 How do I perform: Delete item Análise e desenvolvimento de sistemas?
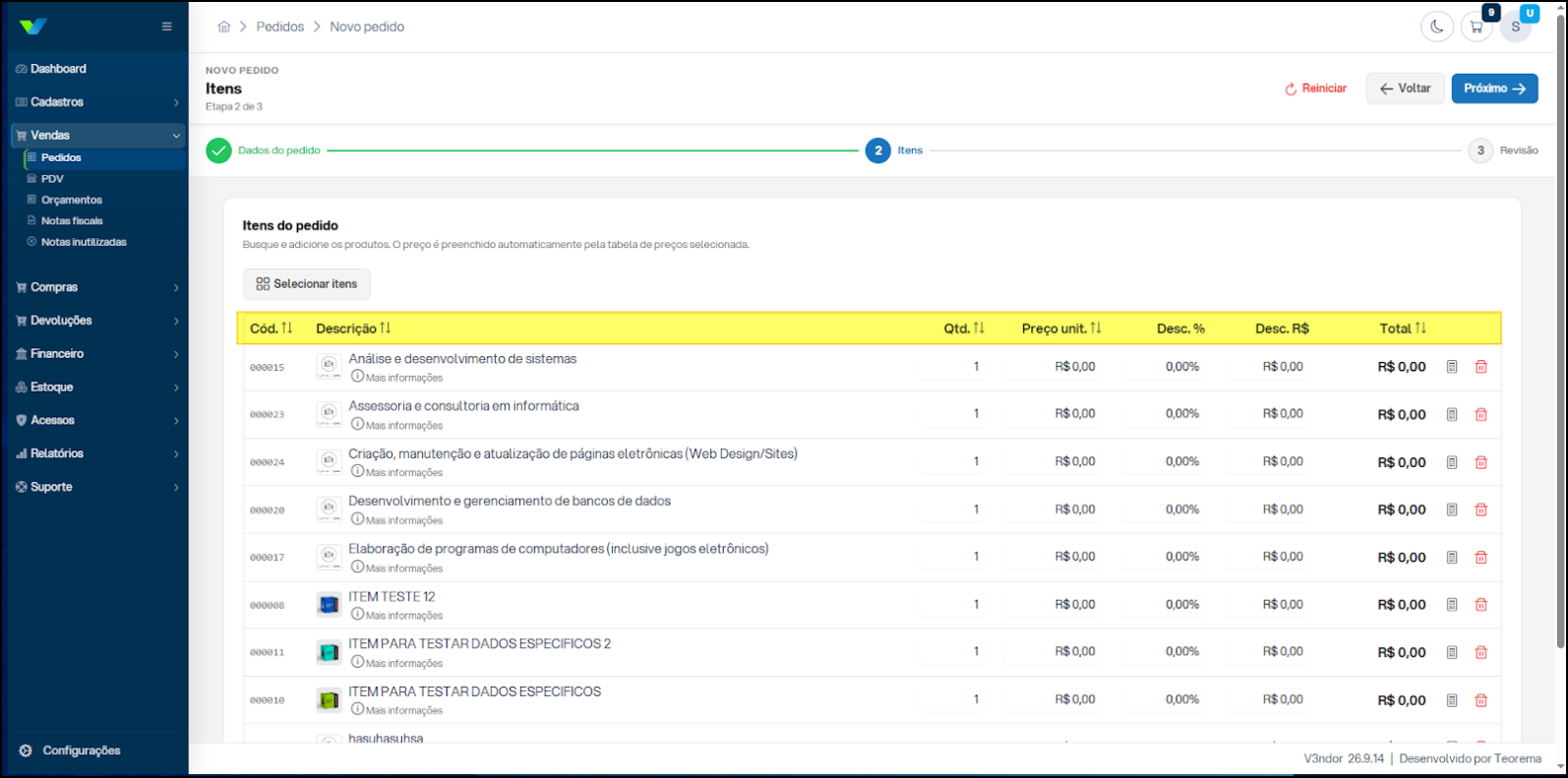tap(1480, 367)
